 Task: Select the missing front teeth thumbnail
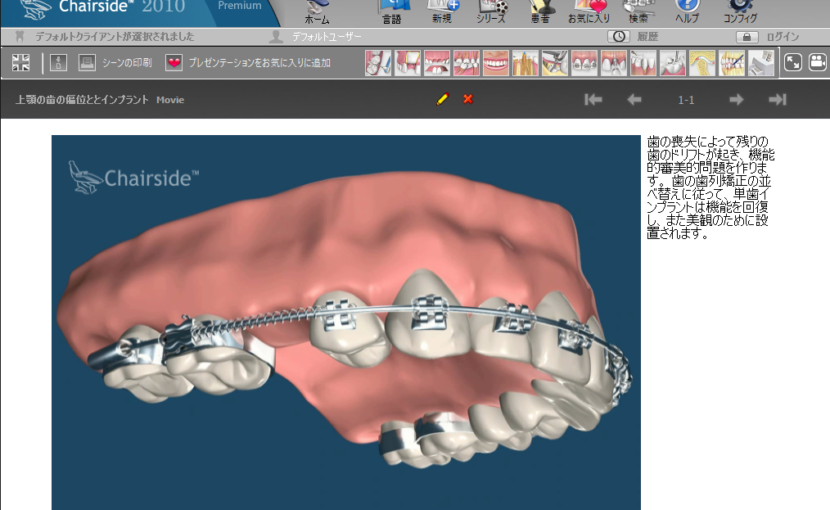tap(437, 63)
